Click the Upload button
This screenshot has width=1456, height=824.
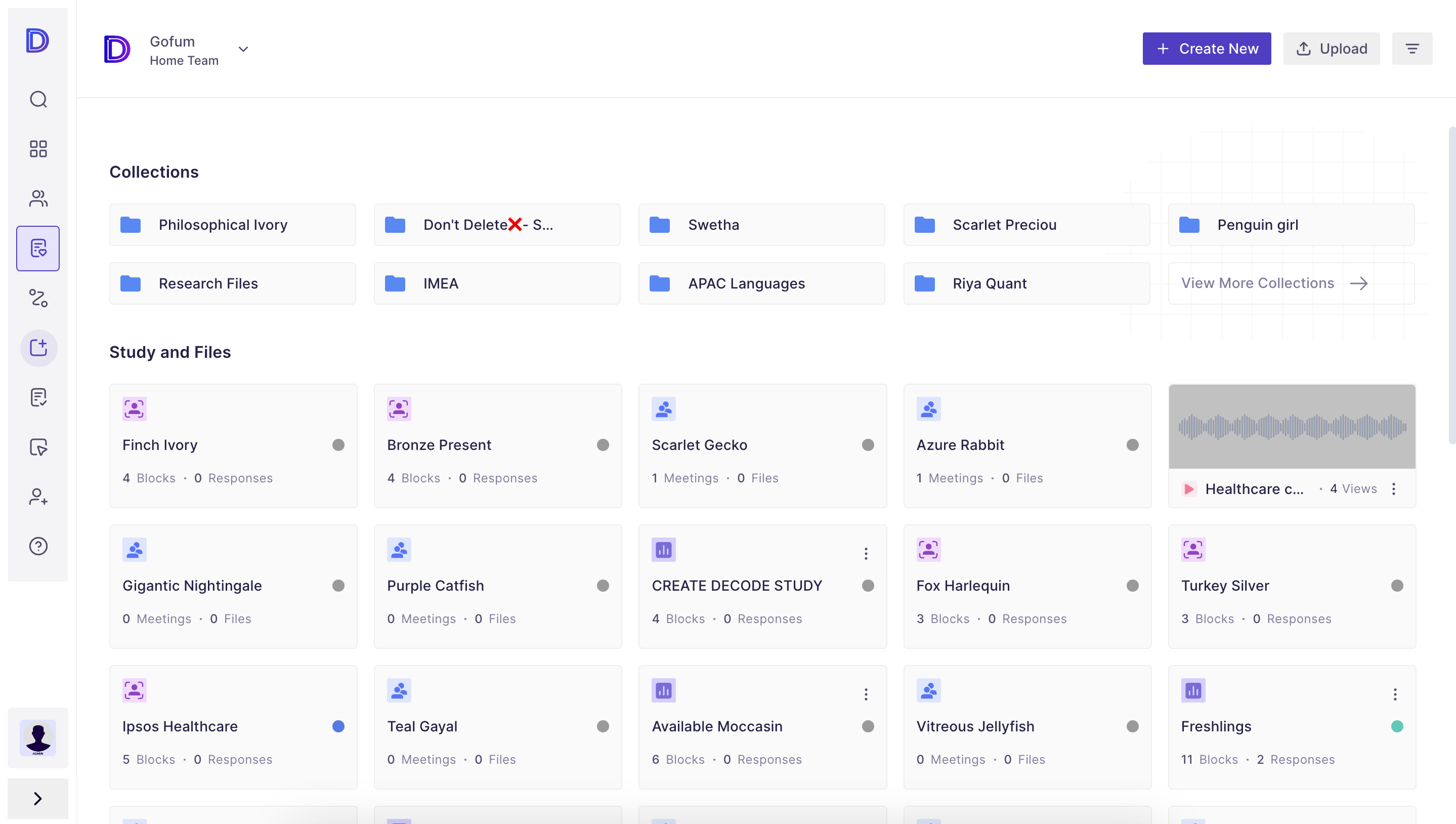pos(1332,49)
